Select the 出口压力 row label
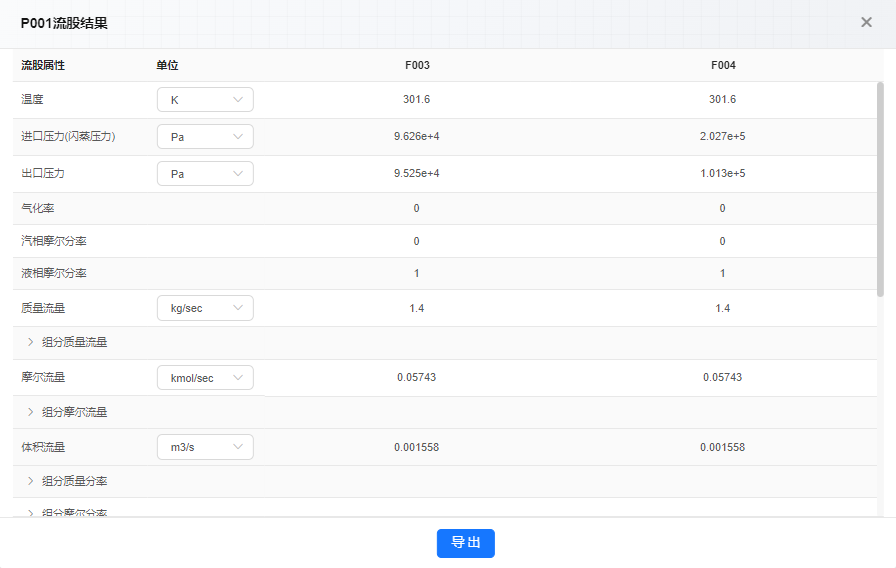This screenshot has width=896, height=568. (43, 174)
